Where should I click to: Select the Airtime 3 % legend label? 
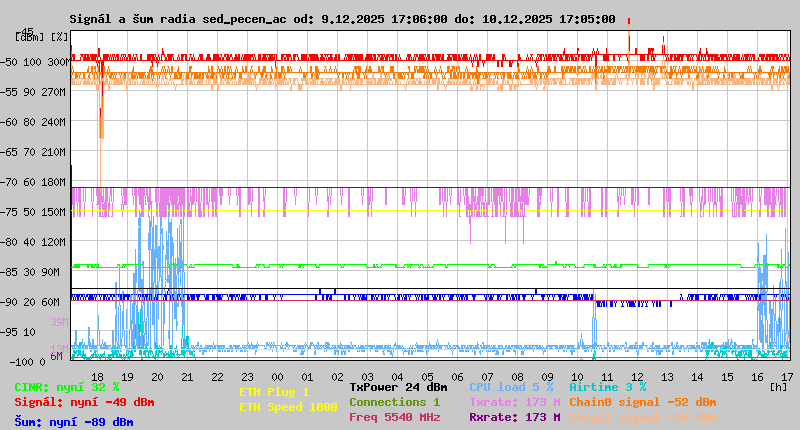coord(607,387)
